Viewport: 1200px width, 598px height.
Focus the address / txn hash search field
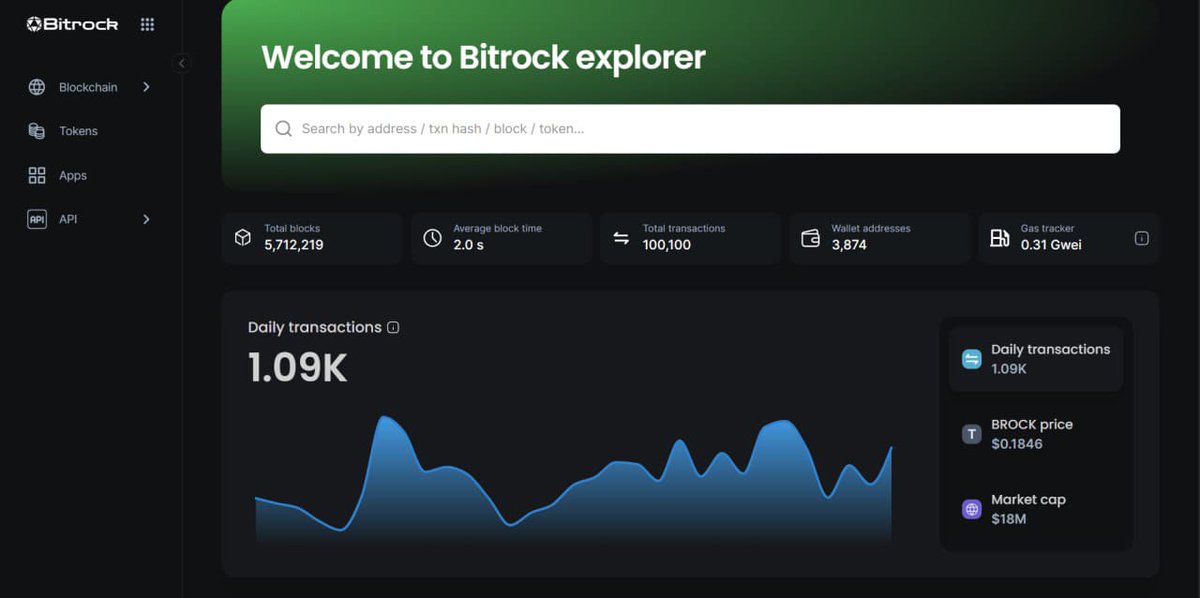coord(690,129)
